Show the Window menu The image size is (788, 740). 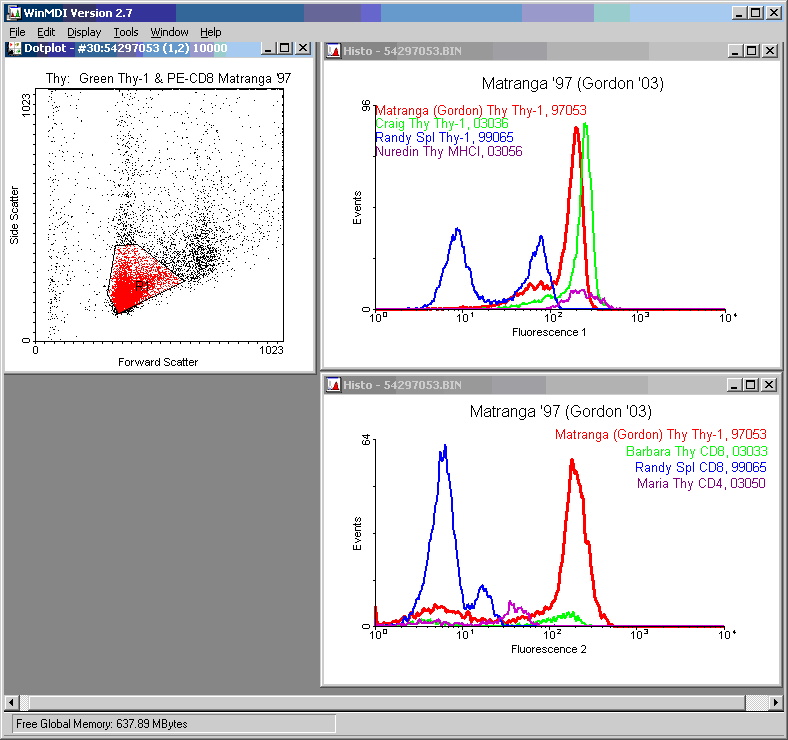pos(169,32)
